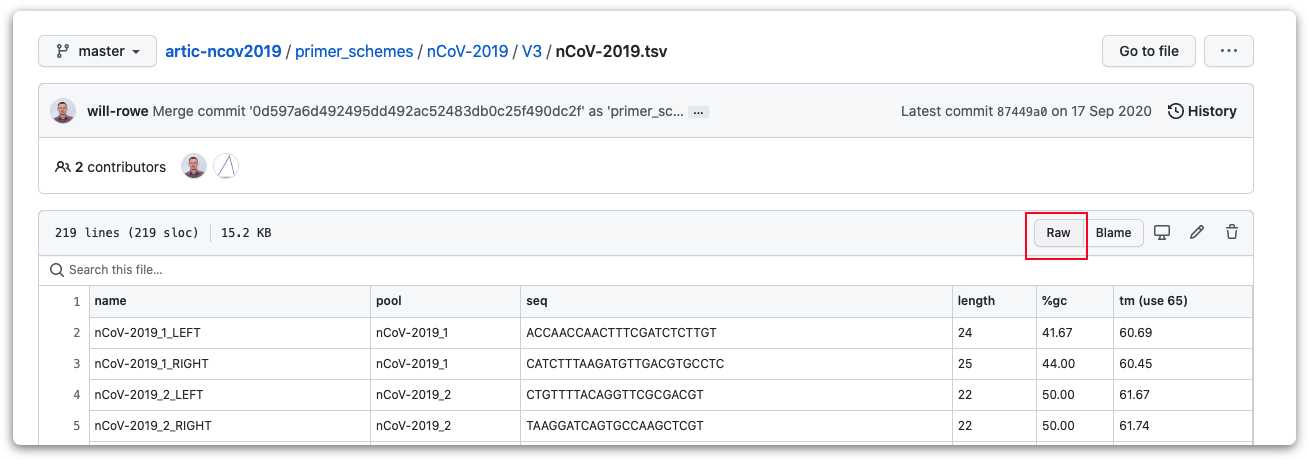Image resolution: width=1309 pixels, height=460 pixels.
Task: Open the artic-ncov2019 repository link
Action: pyautogui.click(x=224, y=51)
